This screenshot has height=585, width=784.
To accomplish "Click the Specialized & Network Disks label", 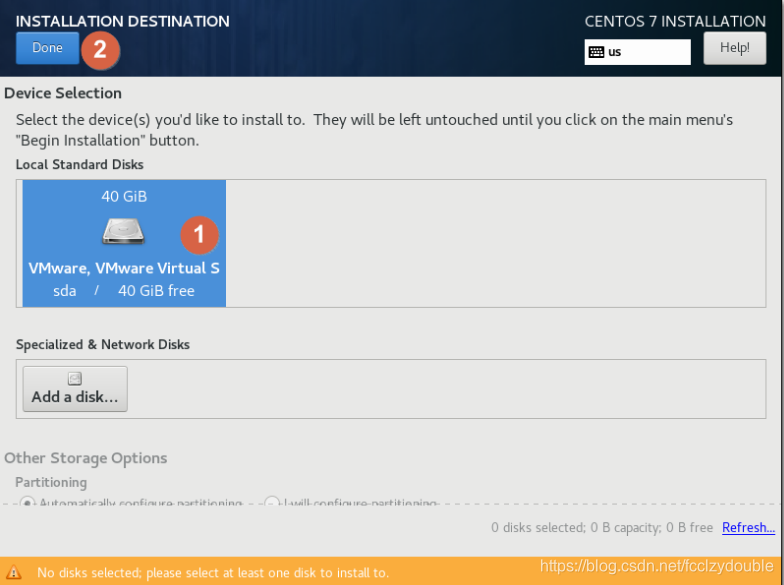I will pyautogui.click(x=102, y=344).
